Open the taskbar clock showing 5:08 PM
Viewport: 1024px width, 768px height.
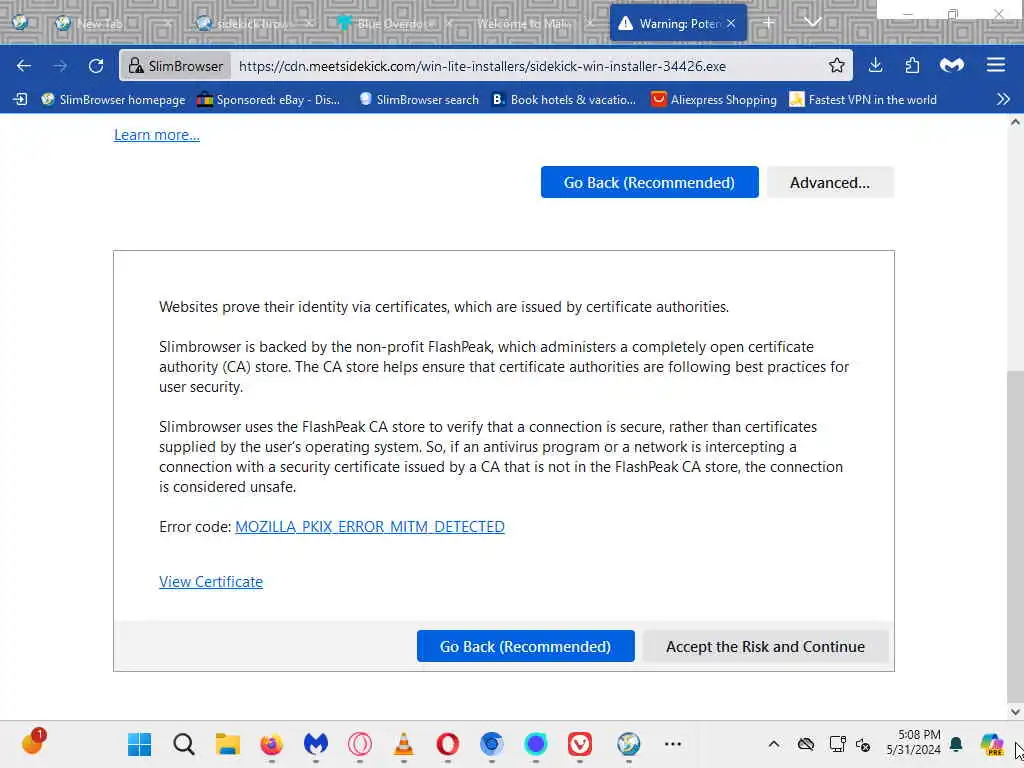point(913,743)
